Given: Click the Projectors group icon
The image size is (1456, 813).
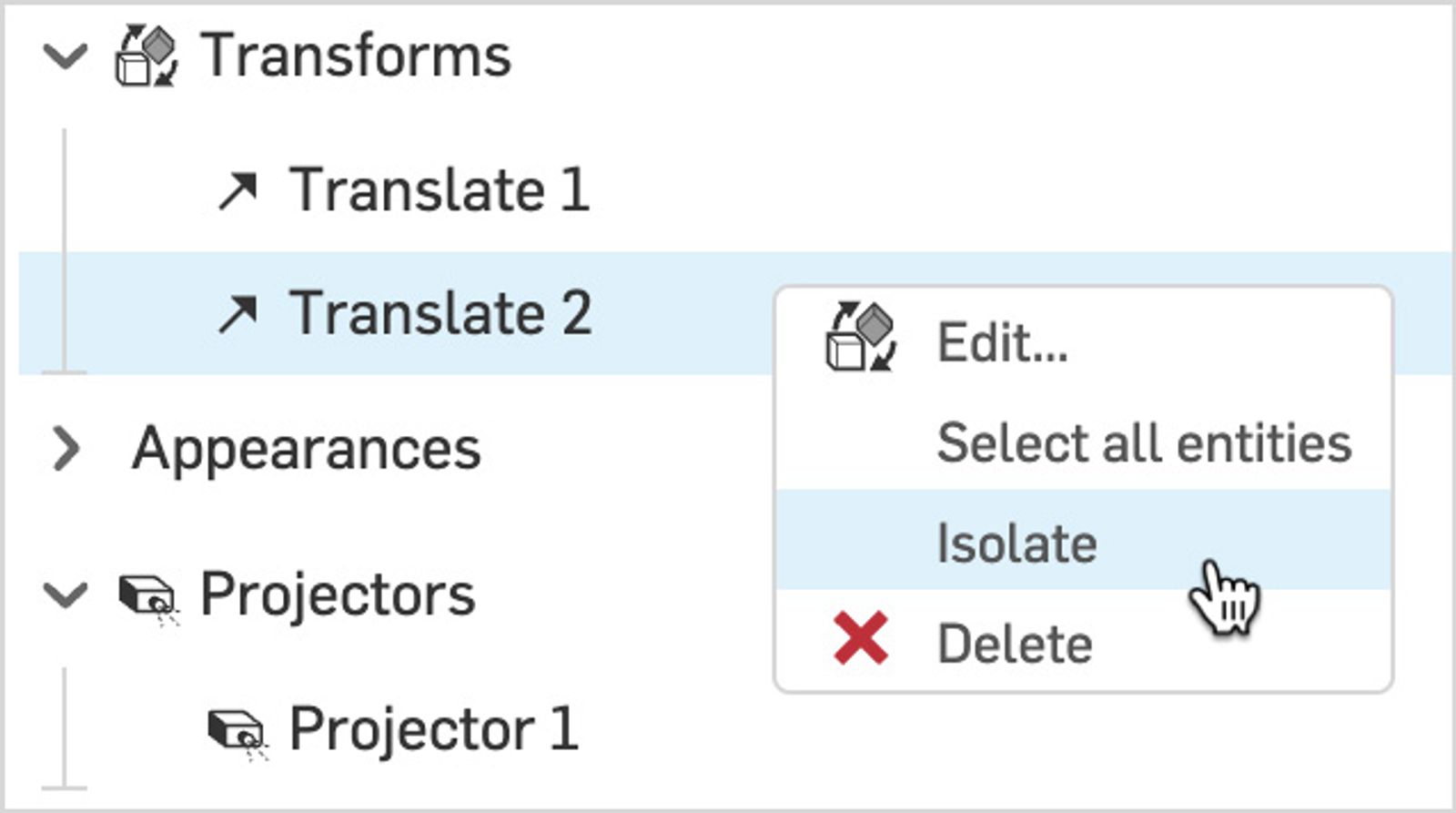Looking at the screenshot, I should (147, 598).
